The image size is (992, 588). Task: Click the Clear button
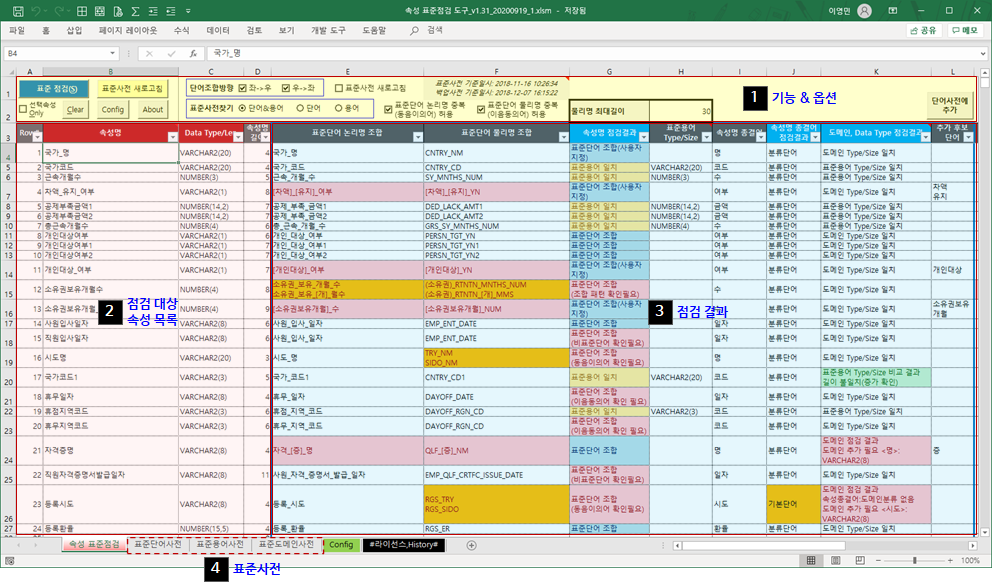pos(75,109)
